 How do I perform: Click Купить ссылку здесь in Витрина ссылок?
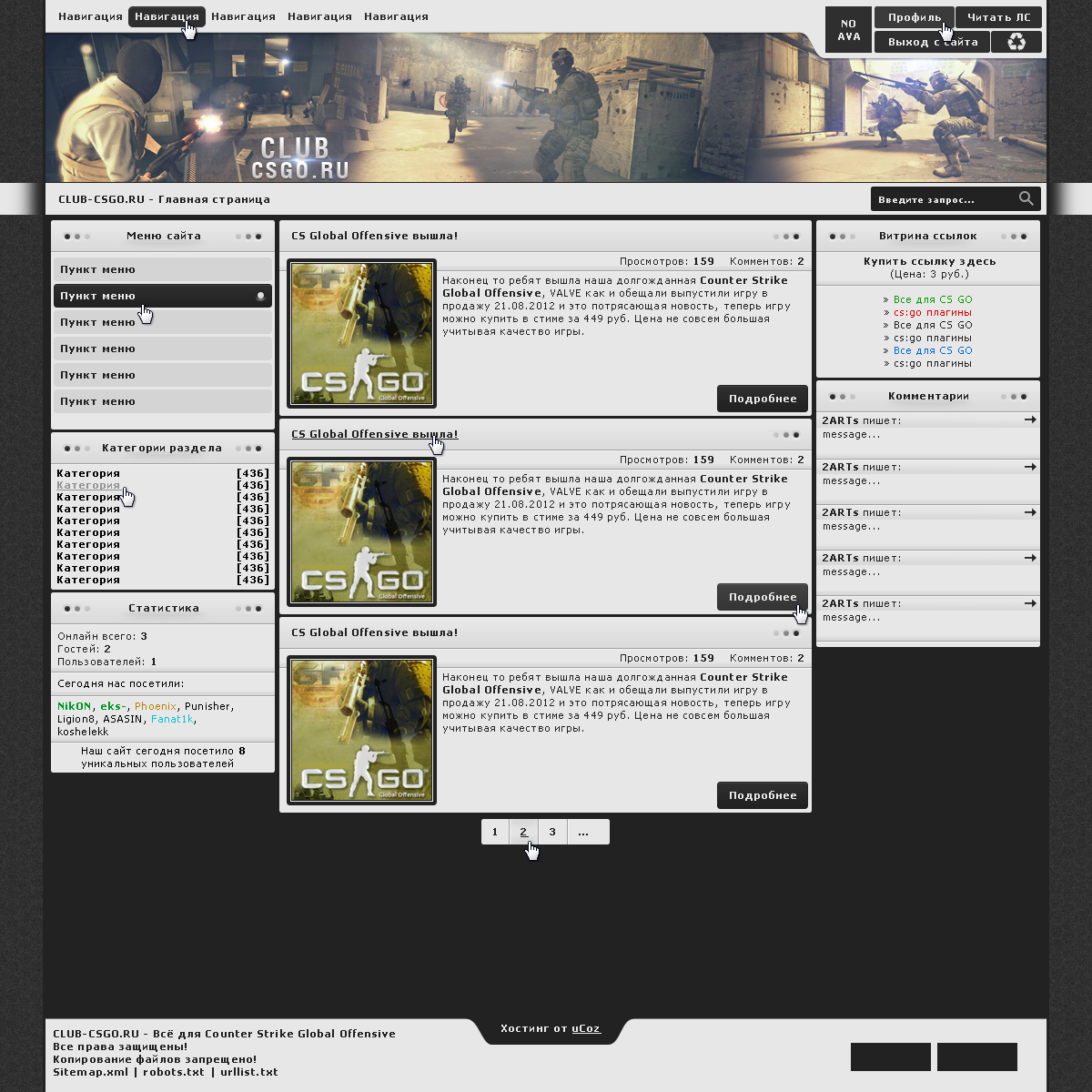point(930,261)
